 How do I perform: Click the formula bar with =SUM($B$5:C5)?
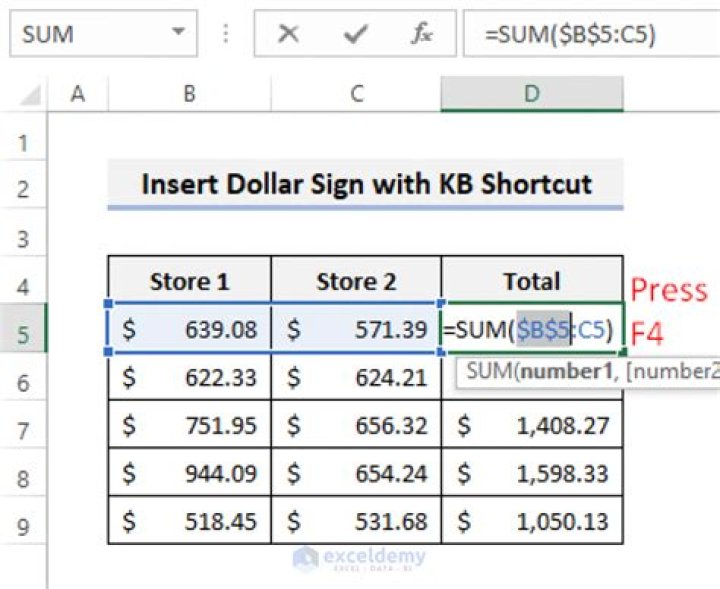tap(591, 34)
